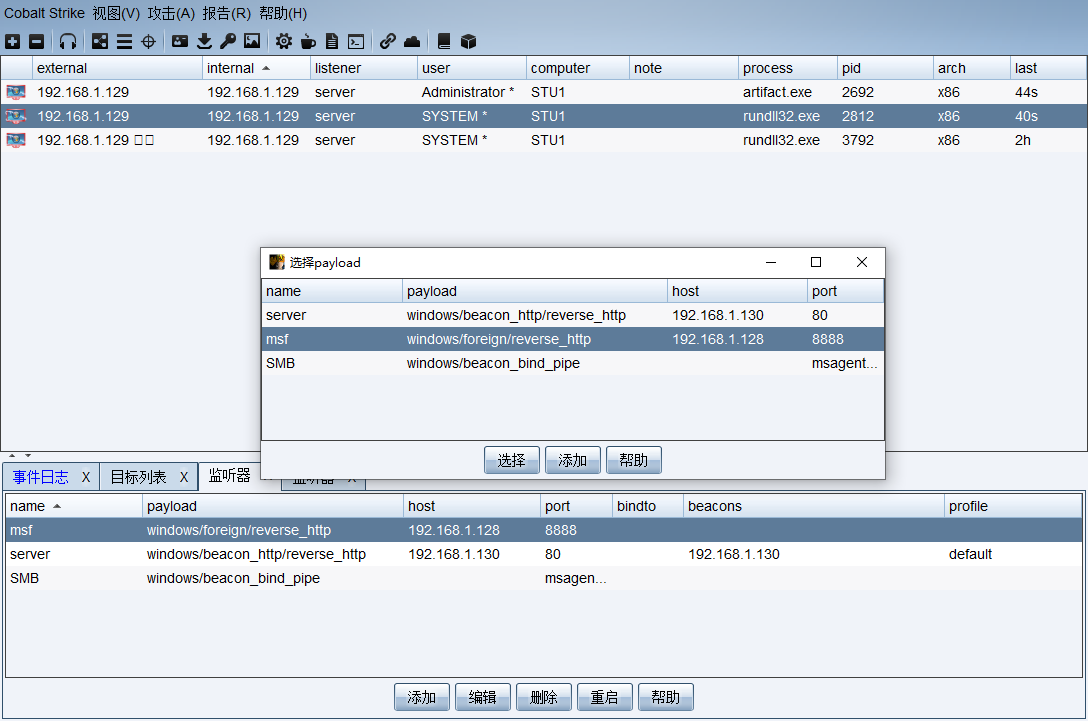Sort listeners by the profile column header
The image size is (1088, 721).
pyautogui.click(x=1013, y=506)
